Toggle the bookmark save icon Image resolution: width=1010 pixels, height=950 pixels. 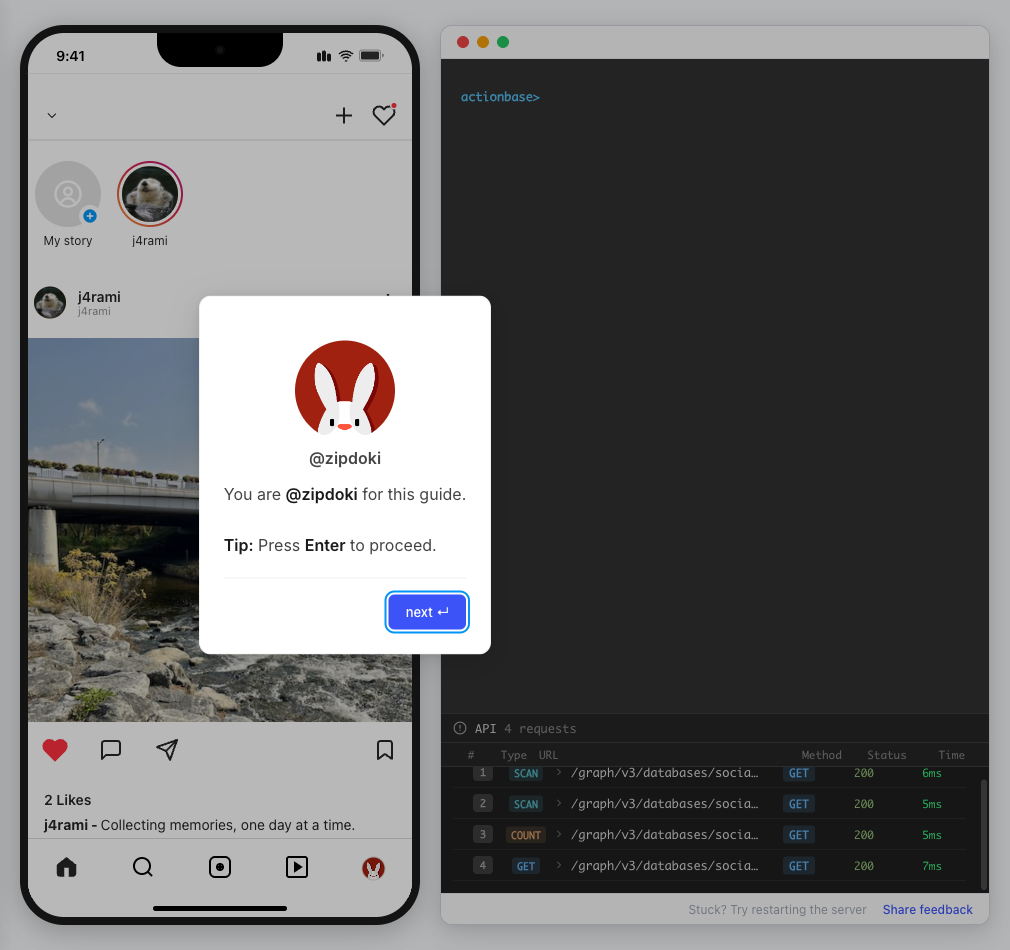[x=385, y=750]
